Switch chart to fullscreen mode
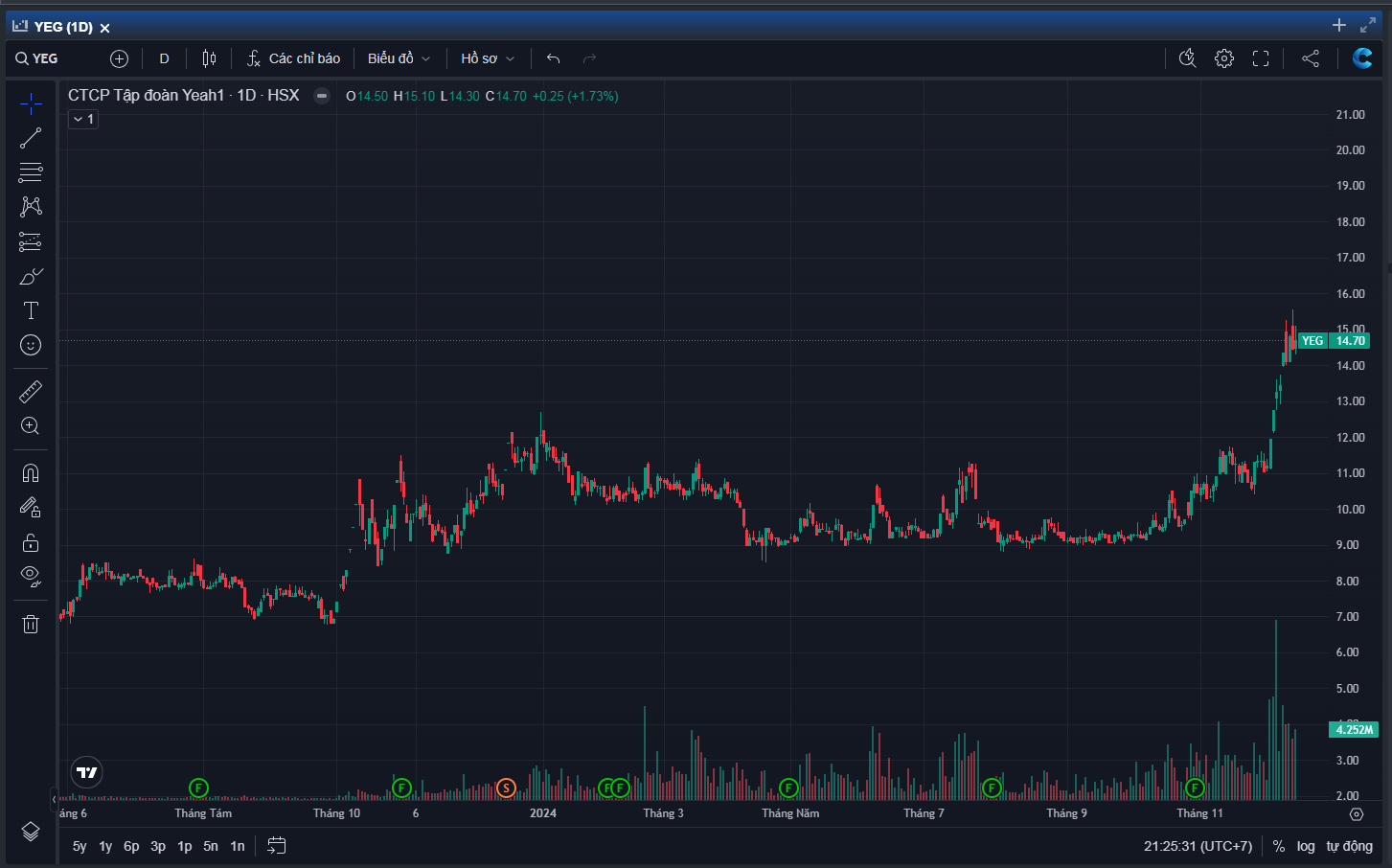1392x868 pixels. point(1261,58)
